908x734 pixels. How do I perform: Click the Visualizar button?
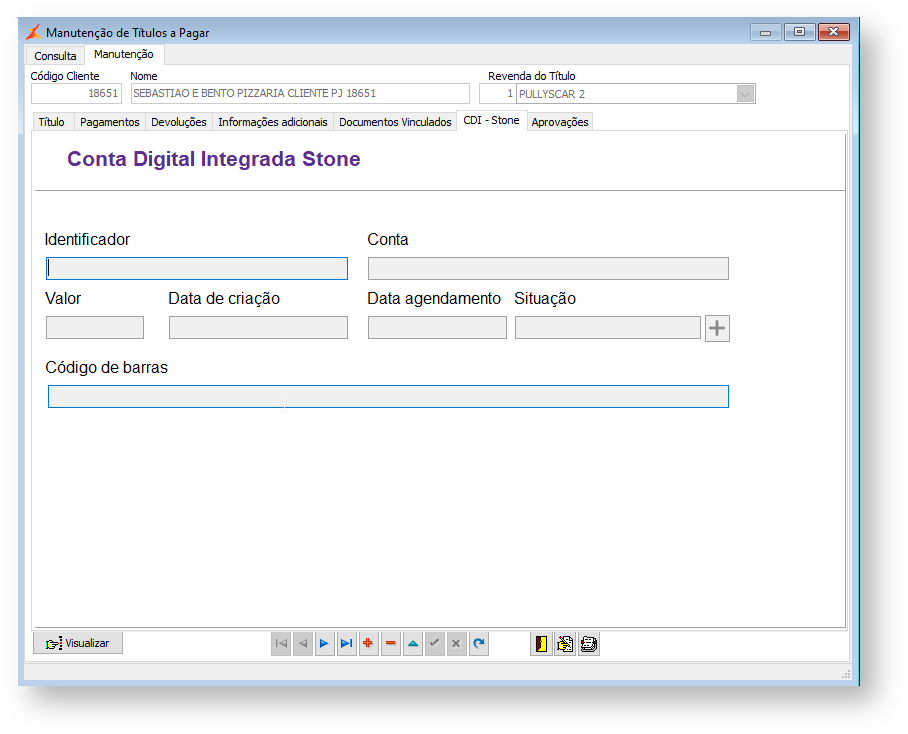pyautogui.click(x=78, y=643)
